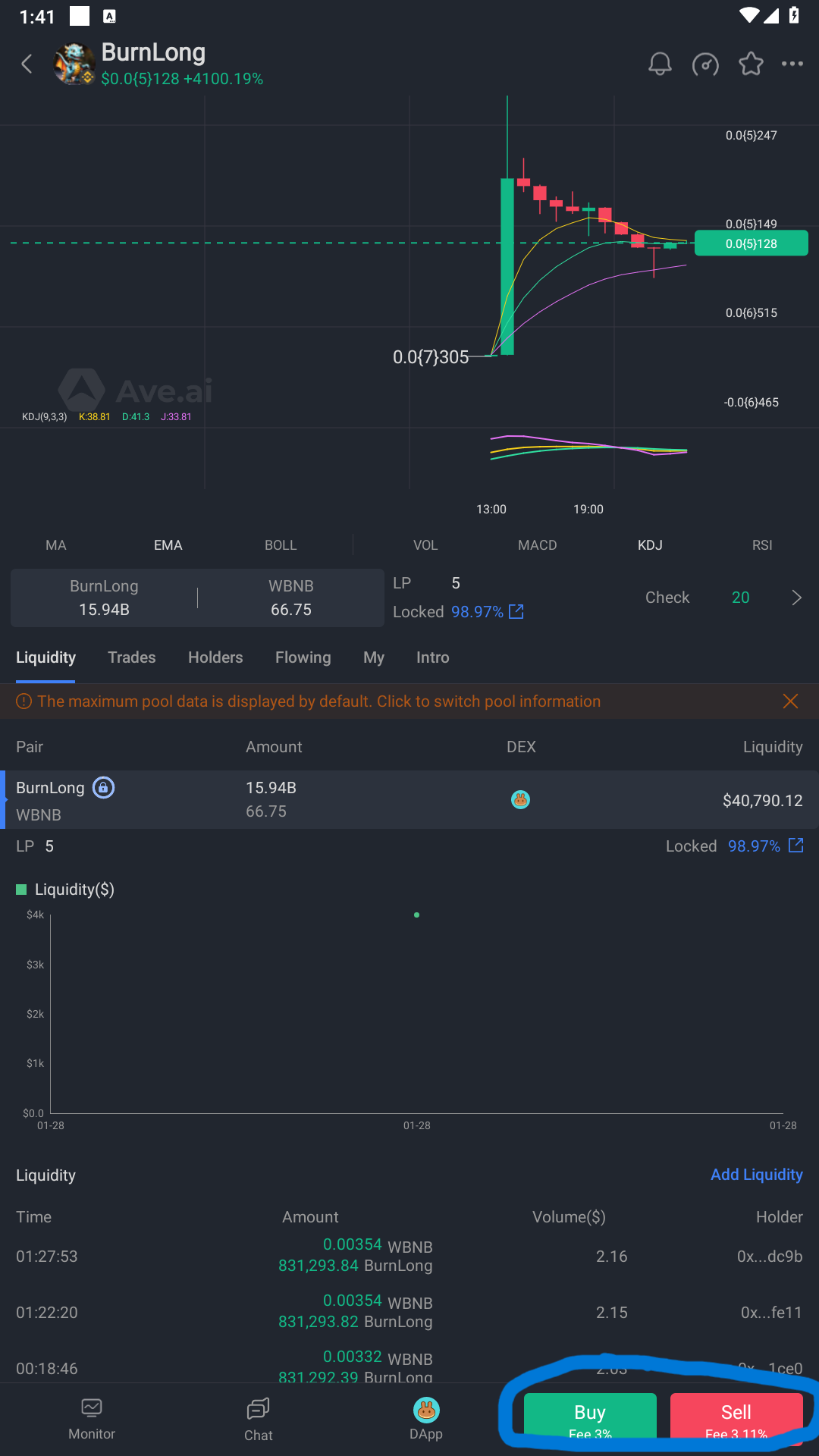819x1456 pixels.
Task: Open Monitor from bottom navigation
Action: (x=92, y=1419)
